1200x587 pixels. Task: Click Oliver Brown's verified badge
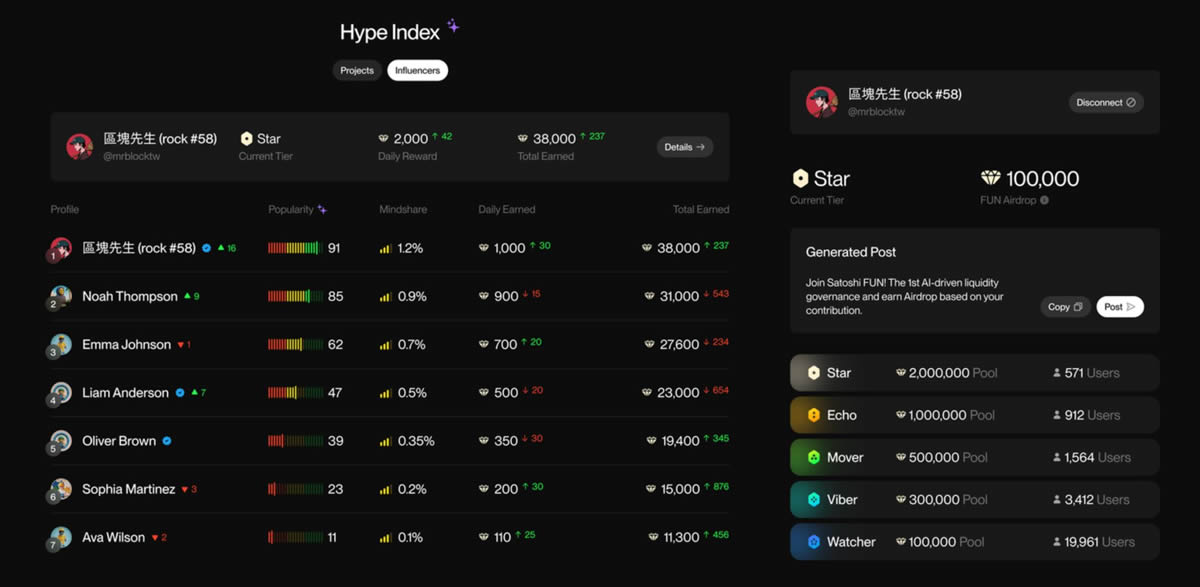coord(168,441)
